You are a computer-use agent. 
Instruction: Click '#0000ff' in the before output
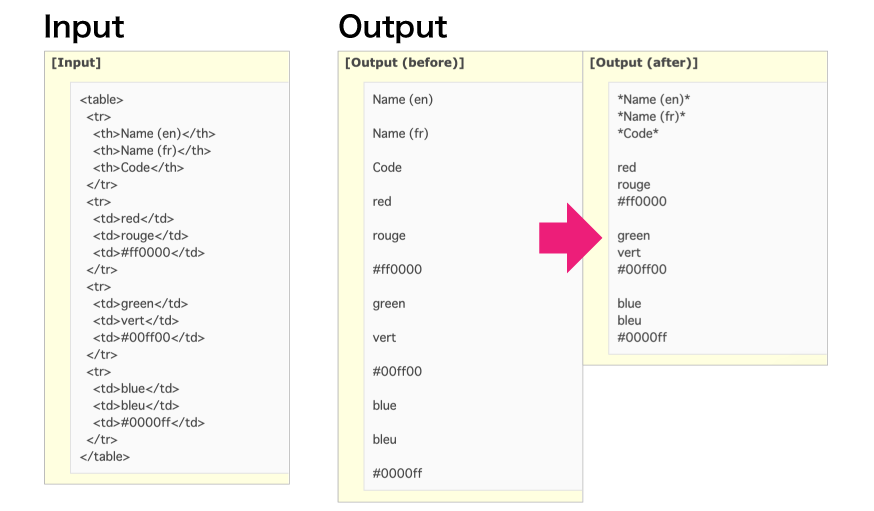(x=397, y=474)
